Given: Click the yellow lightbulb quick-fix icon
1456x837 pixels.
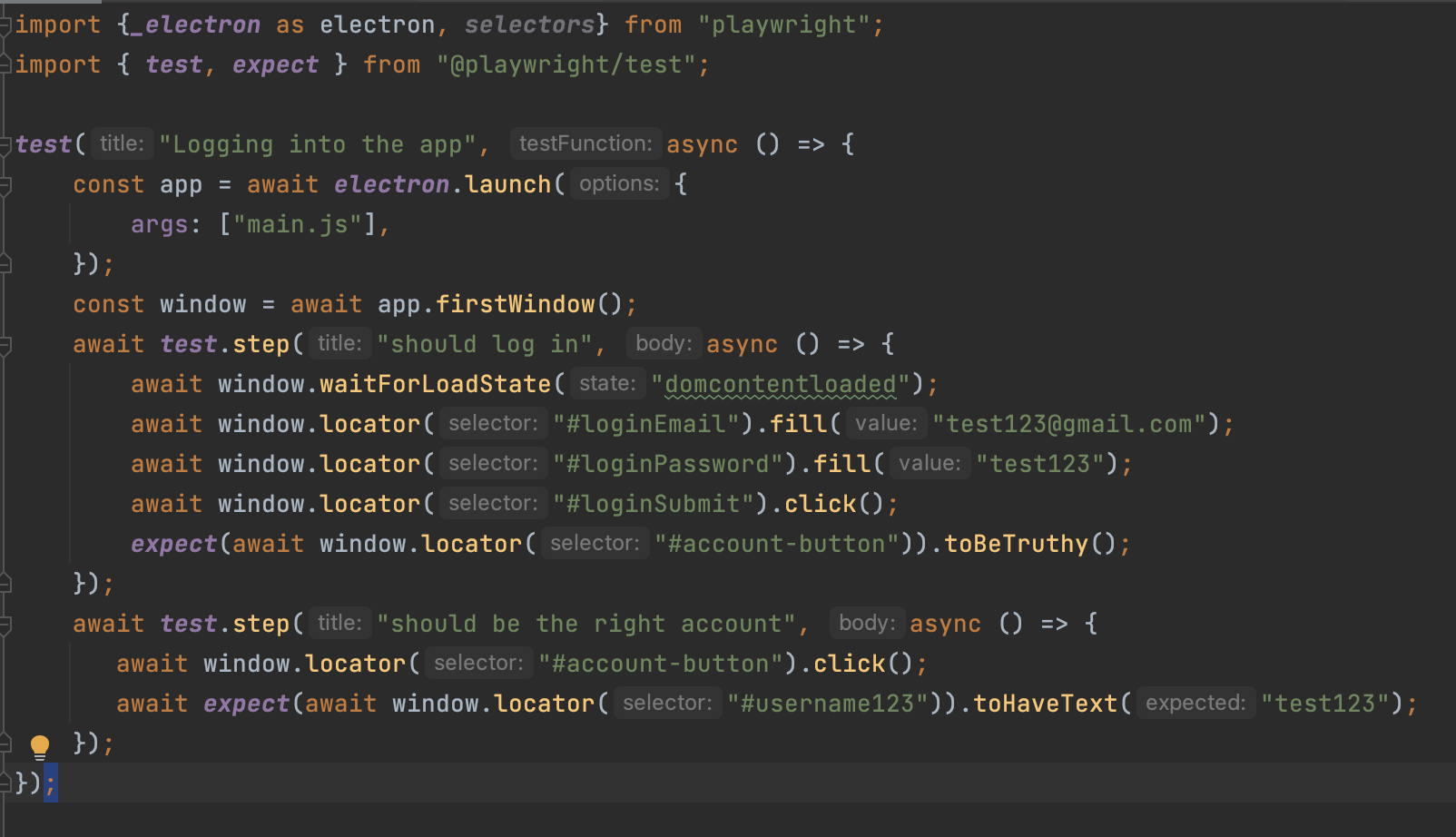Looking at the screenshot, I should click(40, 746).
